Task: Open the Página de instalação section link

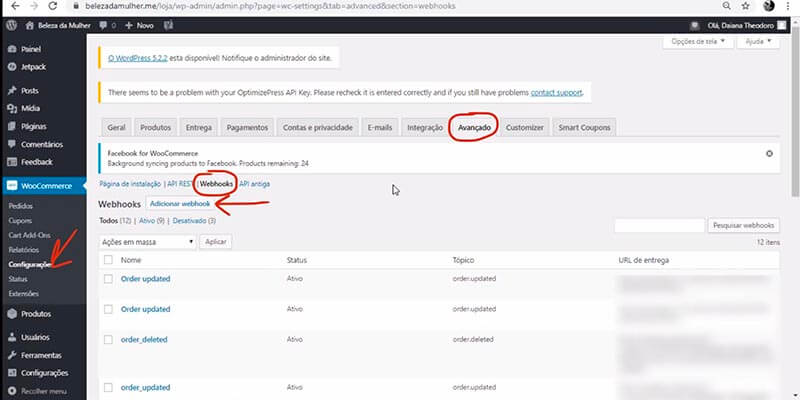Action: [130, 184]
